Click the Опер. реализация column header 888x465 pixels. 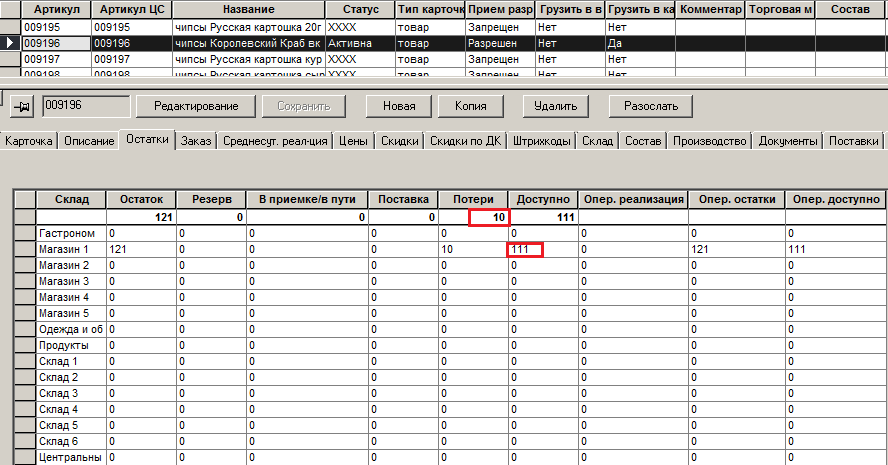coord(634,199)
